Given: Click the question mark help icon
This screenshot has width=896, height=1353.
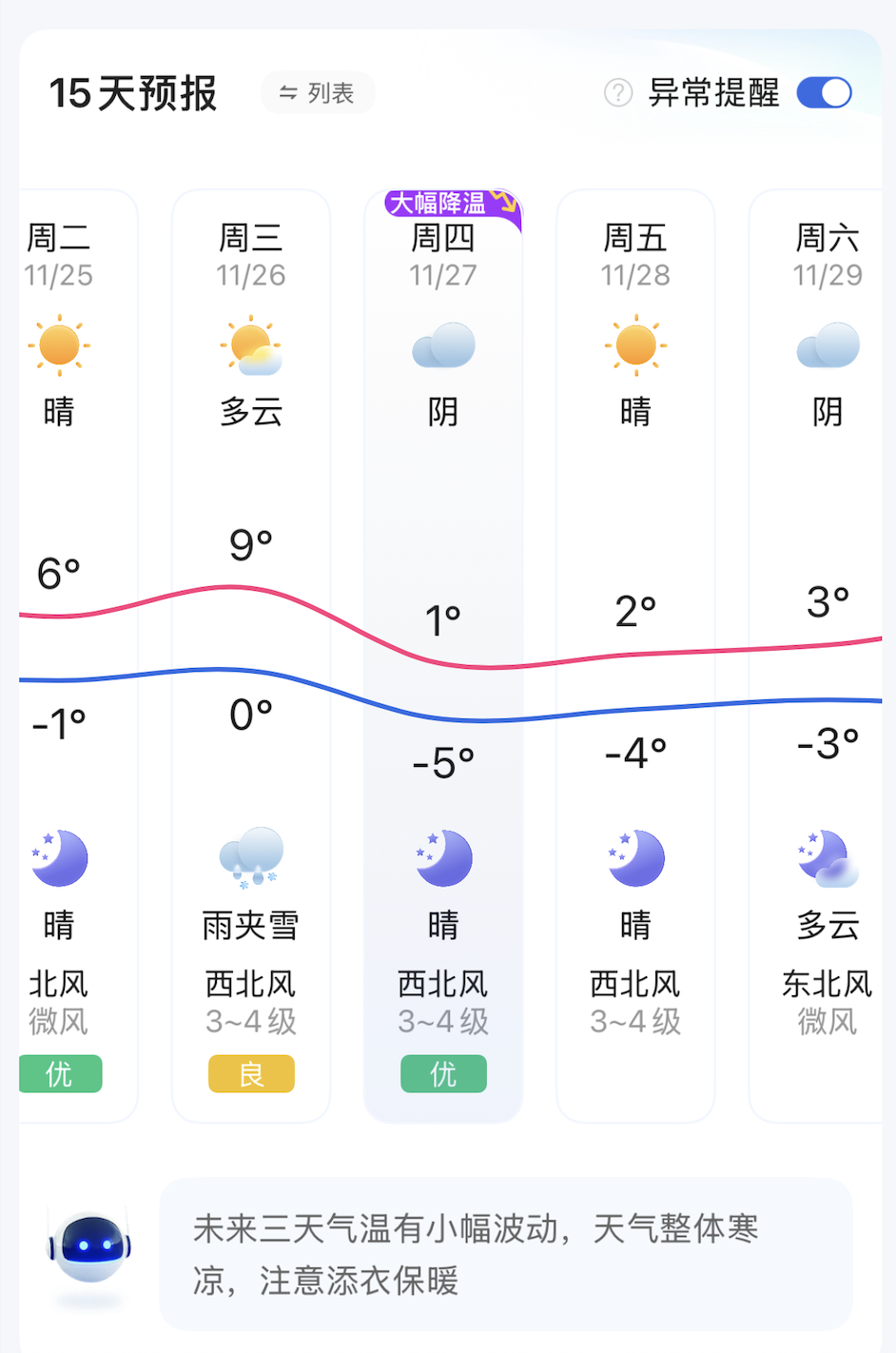Looking at the screenshot, I should pos(618,93).
